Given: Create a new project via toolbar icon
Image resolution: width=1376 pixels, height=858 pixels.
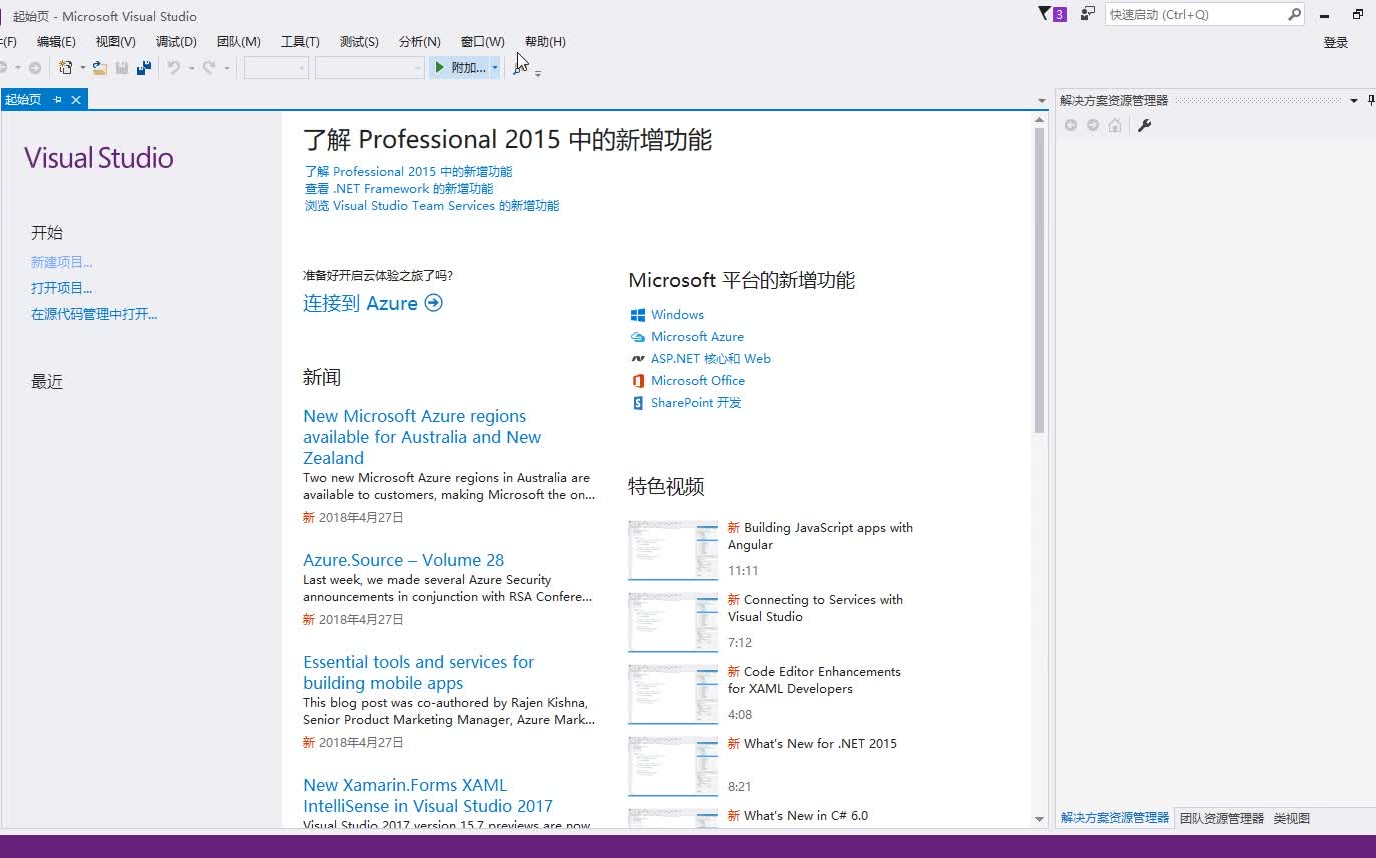Looking at the screenshot, I should point(66,67).
